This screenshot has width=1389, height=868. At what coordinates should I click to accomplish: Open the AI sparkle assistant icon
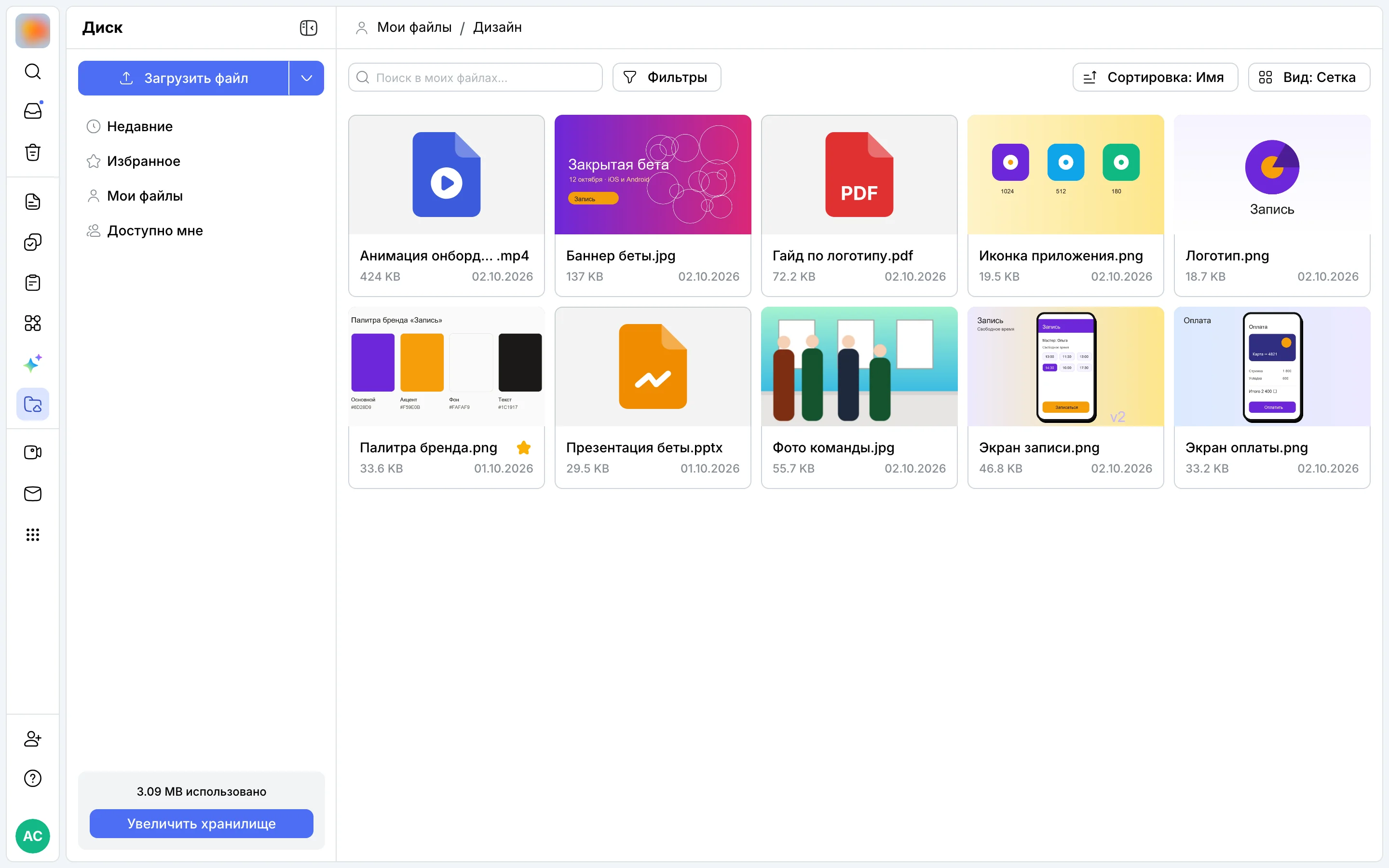coord(33,364)
